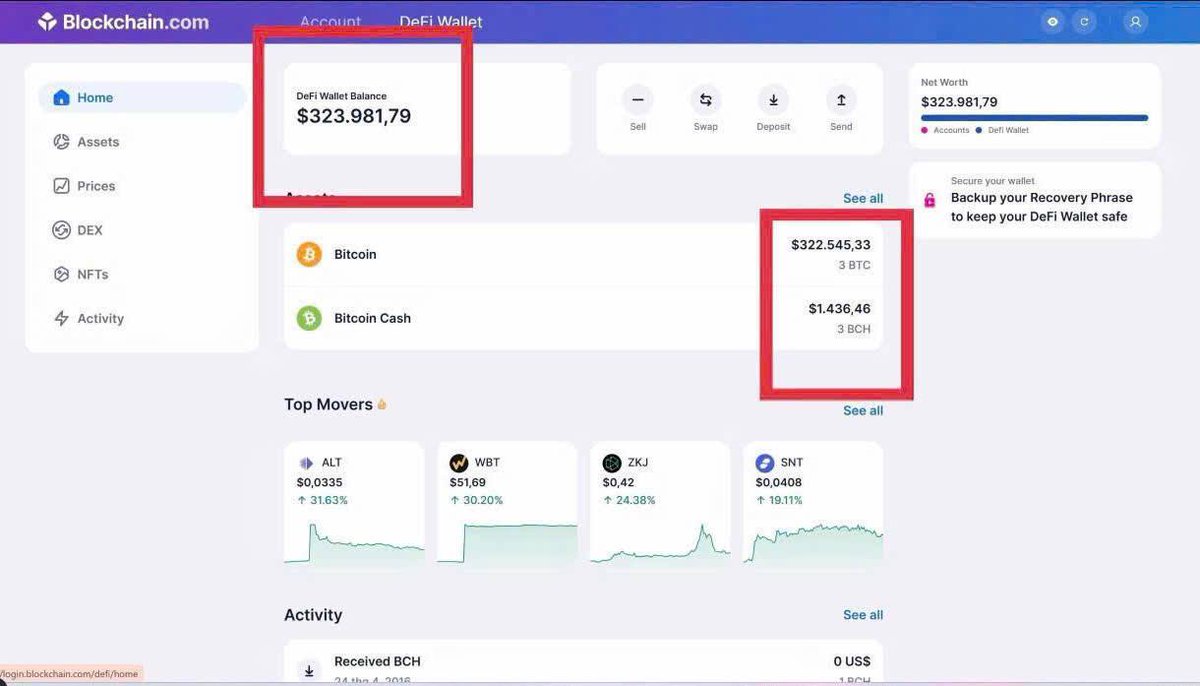Click the Defi Wallet legend label

click(x=1008, y=130)
